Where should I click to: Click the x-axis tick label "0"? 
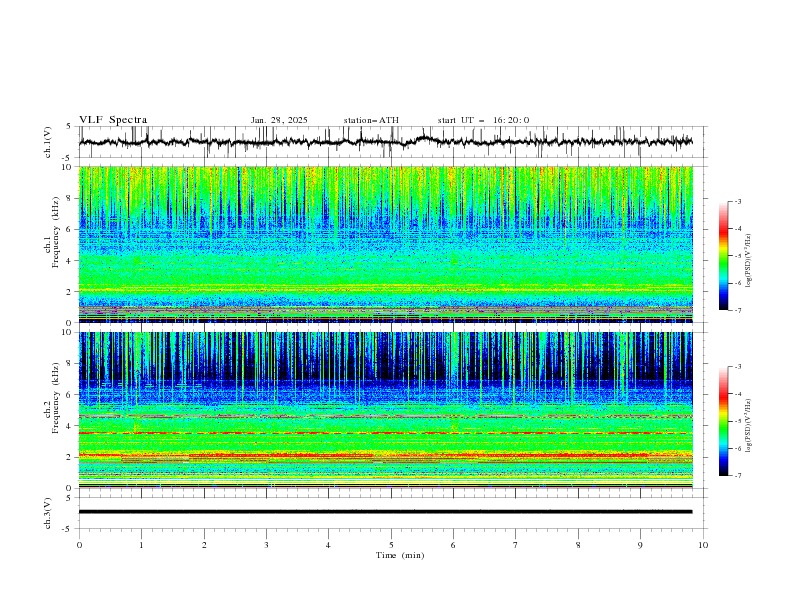coord(79,545)
